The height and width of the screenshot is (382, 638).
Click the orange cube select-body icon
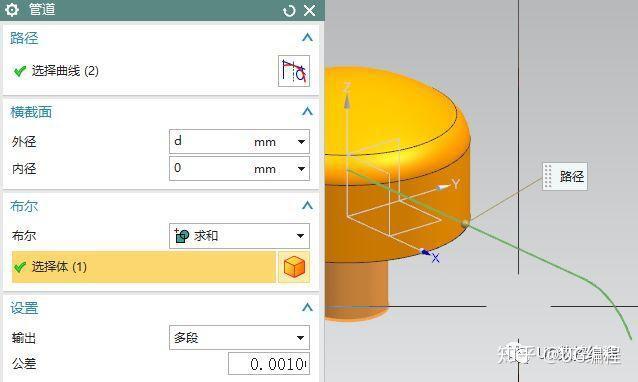(x=294, y=267)
